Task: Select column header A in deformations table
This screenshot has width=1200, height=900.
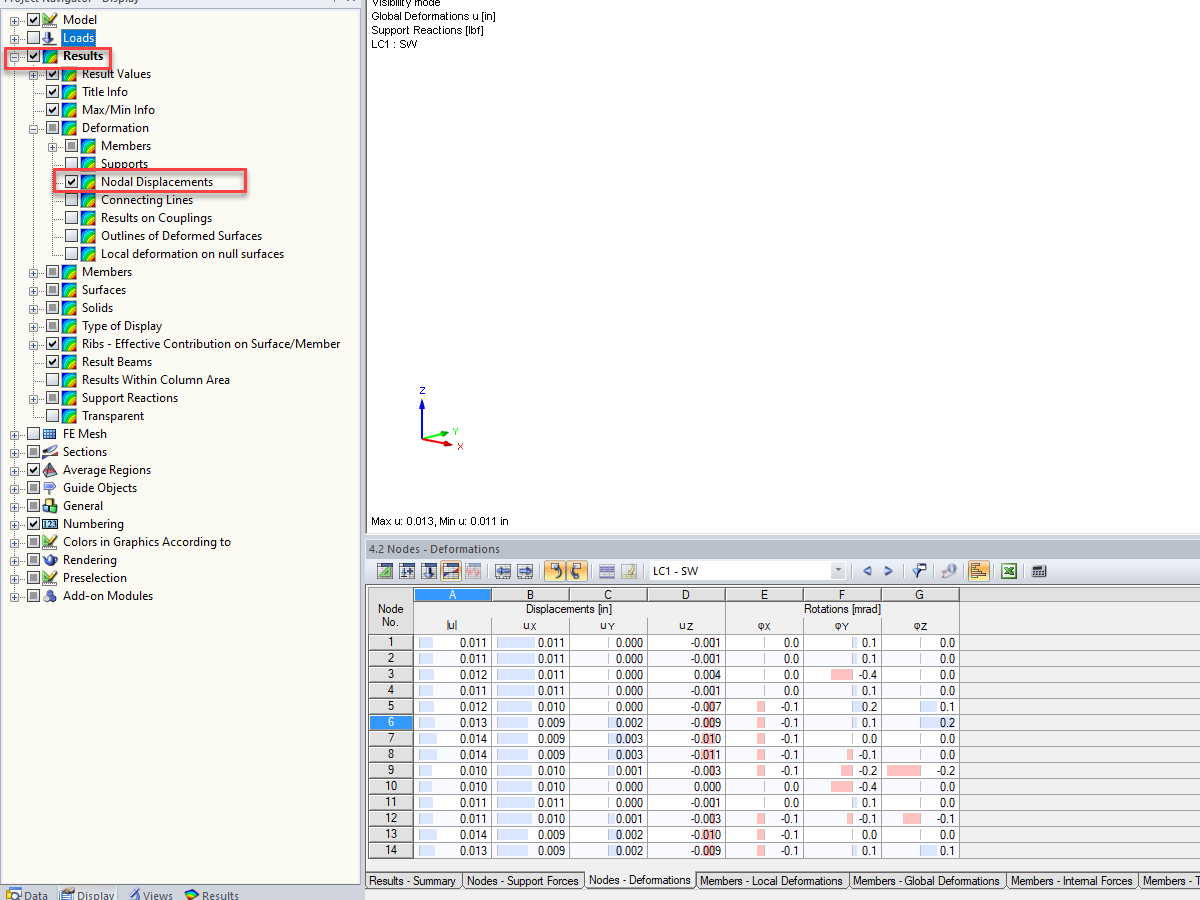Action: tap(453, 595)
